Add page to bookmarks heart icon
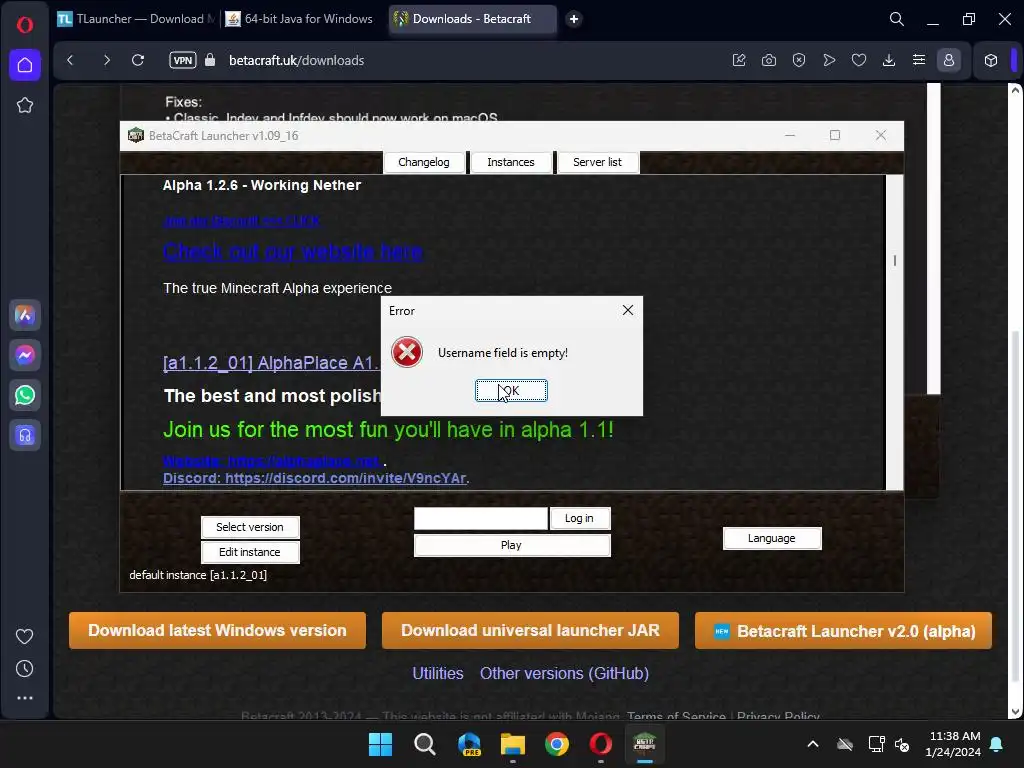 [859, 60]
